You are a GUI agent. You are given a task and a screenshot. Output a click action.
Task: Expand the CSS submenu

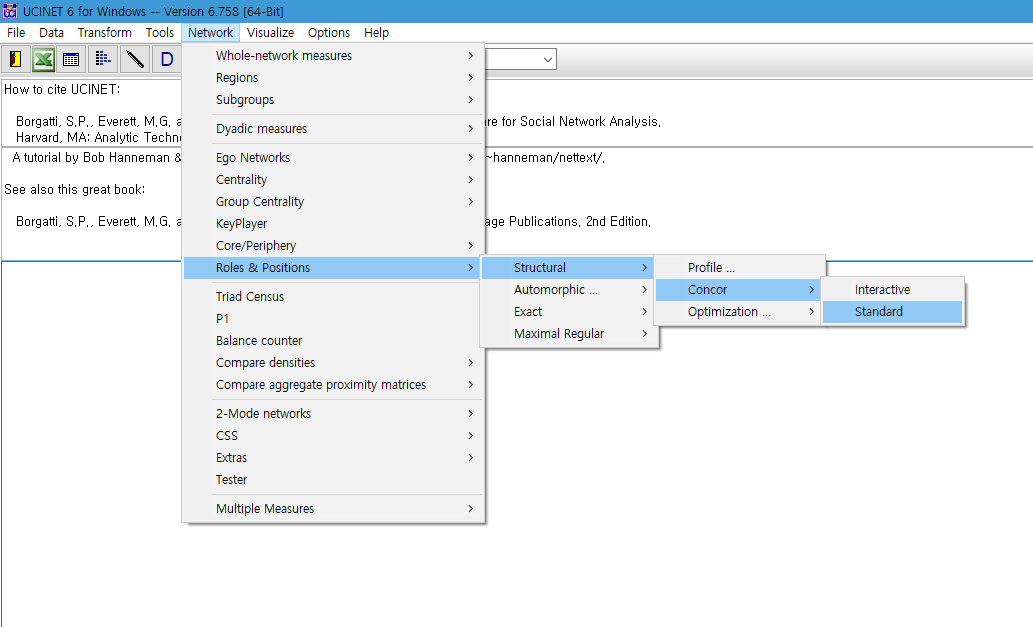(333, 435)
